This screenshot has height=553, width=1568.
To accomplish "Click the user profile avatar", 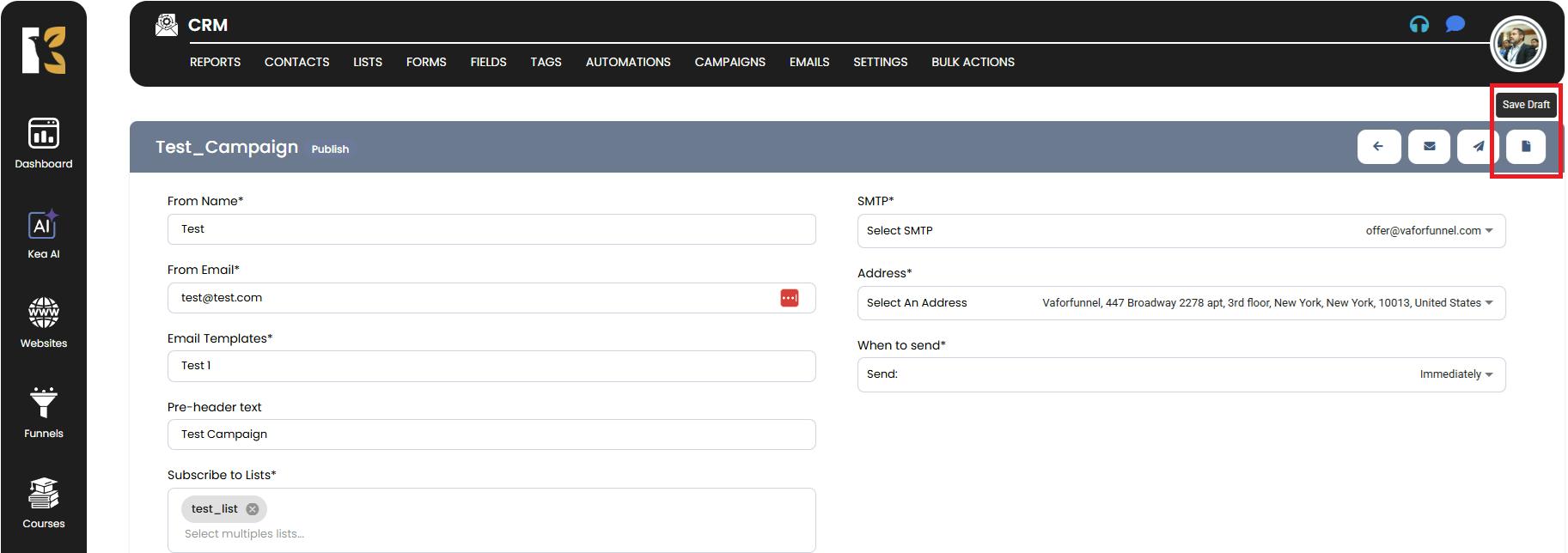I will tap(1517, 43).
